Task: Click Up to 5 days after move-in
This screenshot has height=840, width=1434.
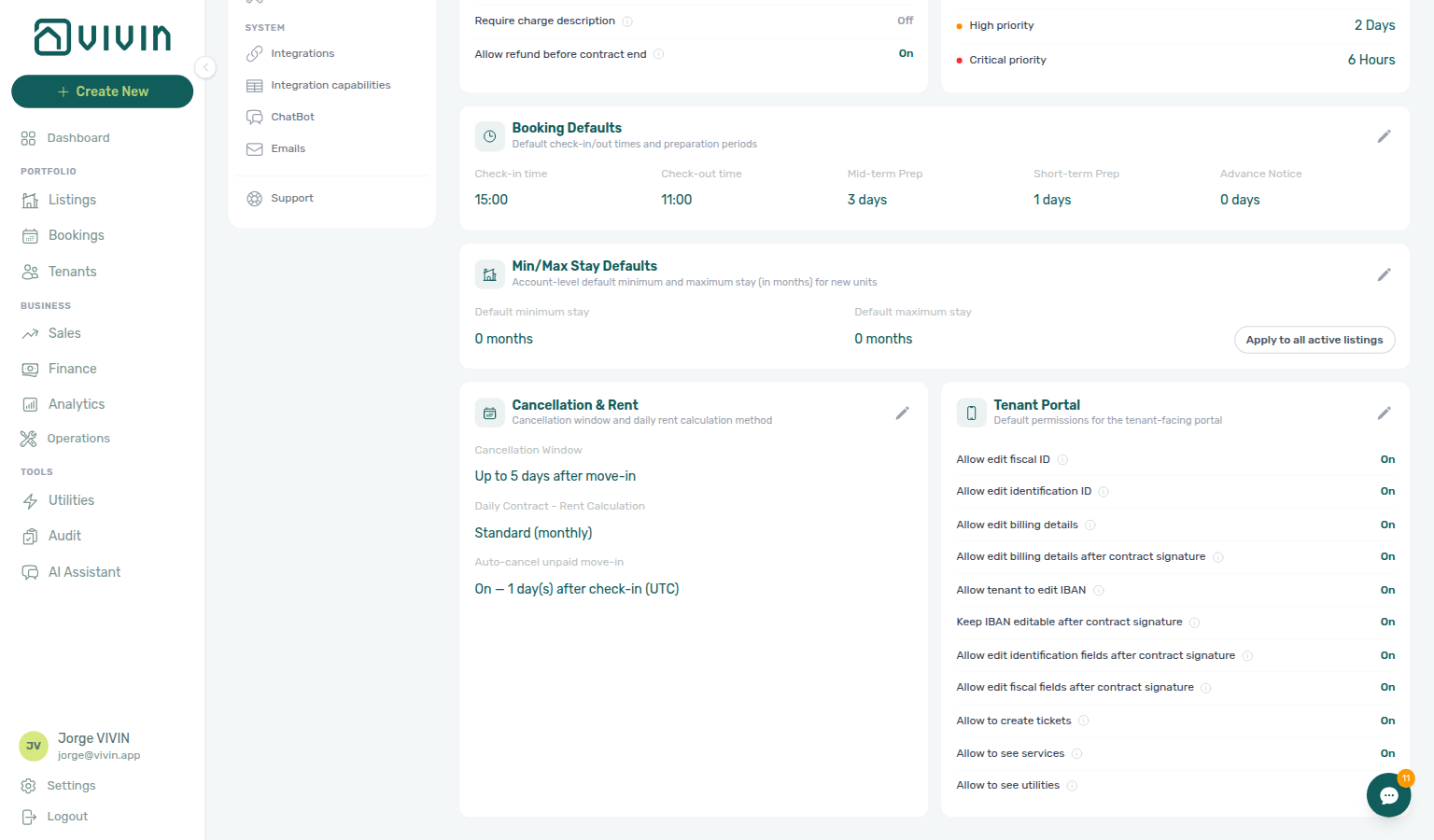Action: coord(555,476)
